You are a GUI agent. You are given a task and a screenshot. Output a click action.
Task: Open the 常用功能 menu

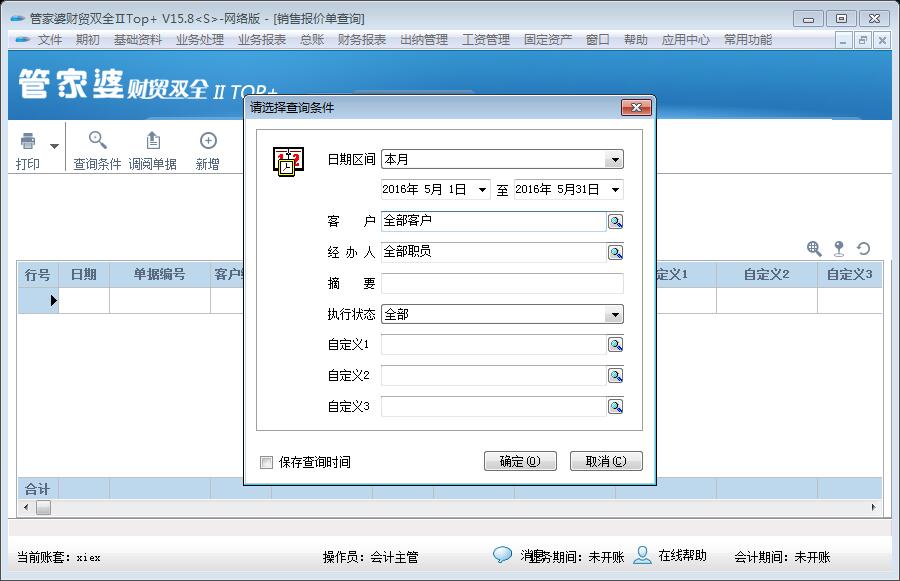[747, 40]
